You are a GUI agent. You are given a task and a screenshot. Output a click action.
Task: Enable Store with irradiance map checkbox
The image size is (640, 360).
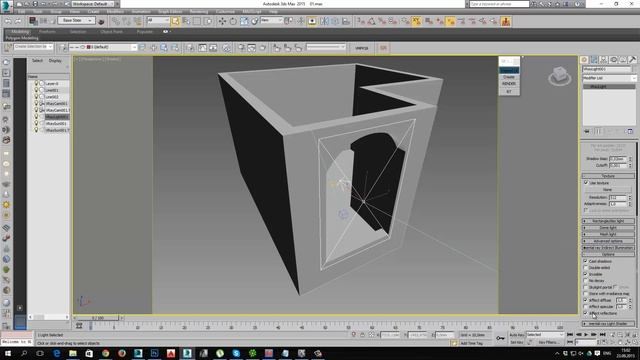(586, 293)
